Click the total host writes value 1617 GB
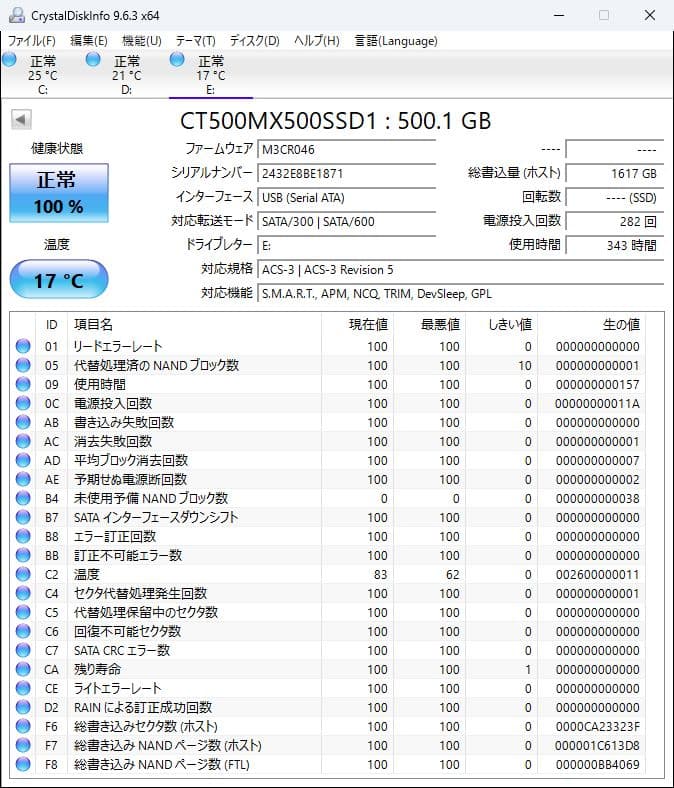The width and height of the screenshot is (674, 788). point(615,173)
